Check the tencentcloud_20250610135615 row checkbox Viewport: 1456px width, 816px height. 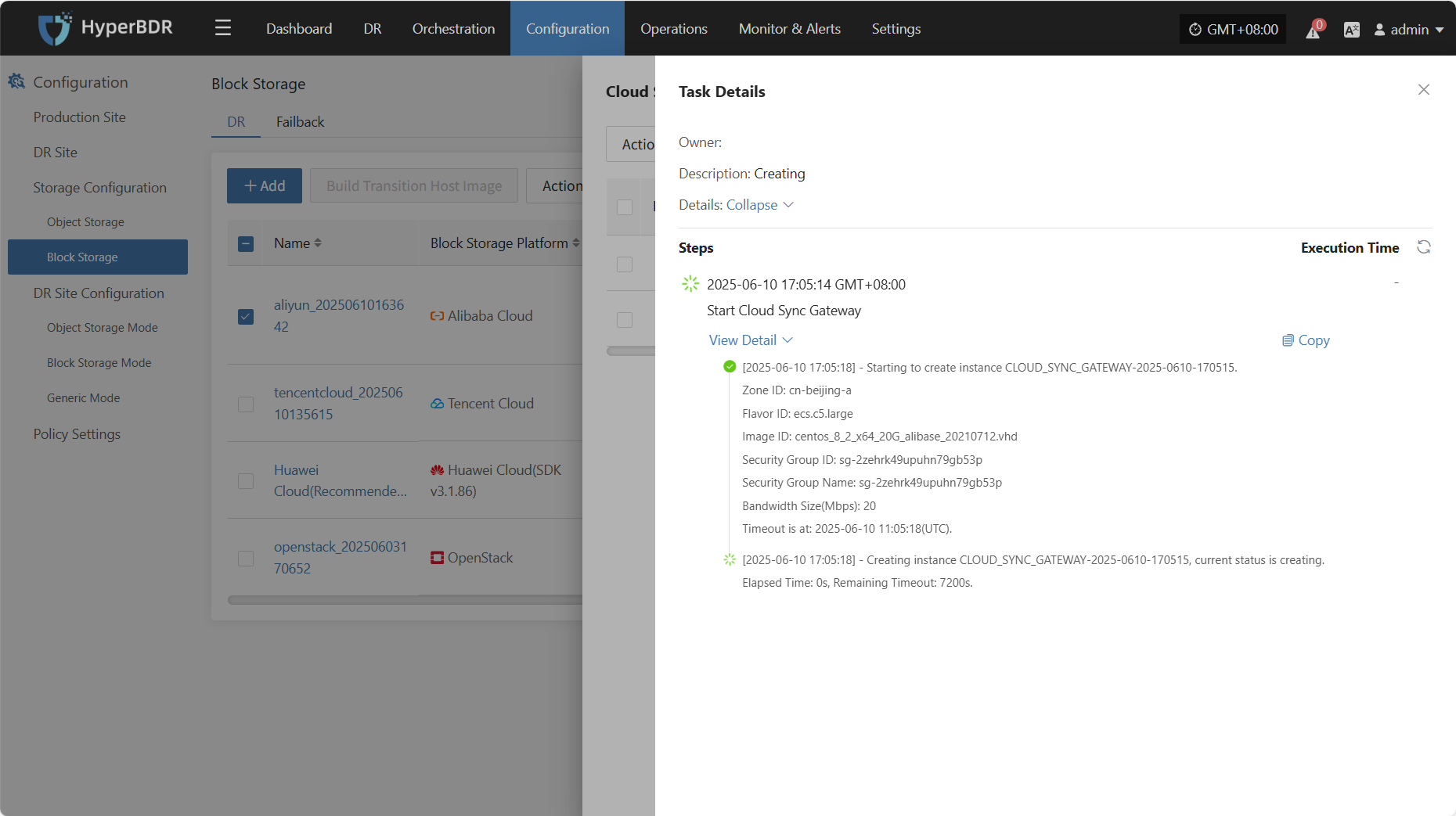coord(246,404)
